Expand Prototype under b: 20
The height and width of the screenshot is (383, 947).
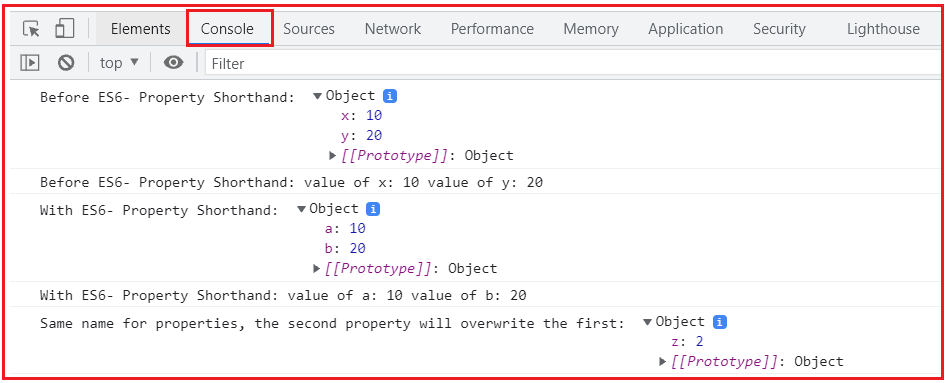[316, 269]
